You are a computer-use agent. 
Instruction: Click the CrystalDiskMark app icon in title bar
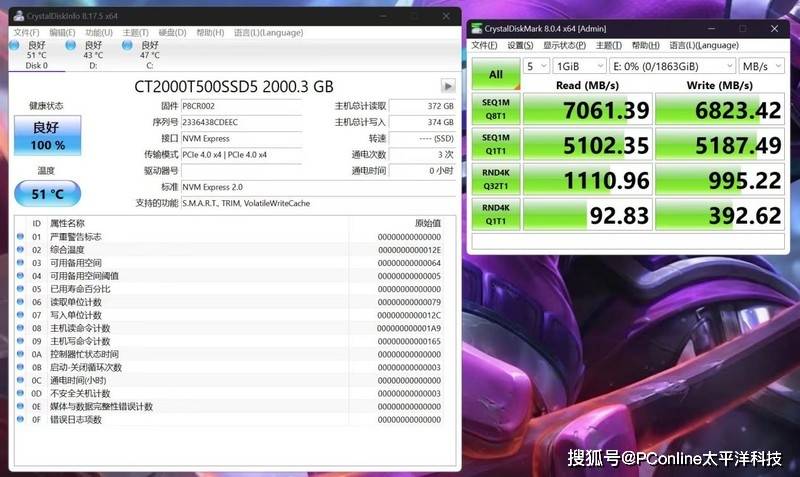(477, 29)
